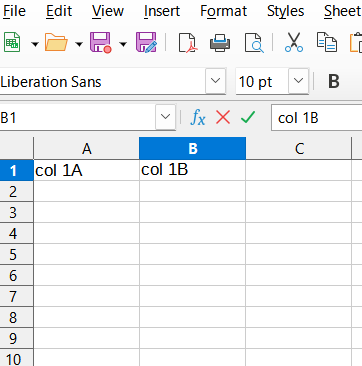
Task: Select row 3 header
Action: point(16,212)
